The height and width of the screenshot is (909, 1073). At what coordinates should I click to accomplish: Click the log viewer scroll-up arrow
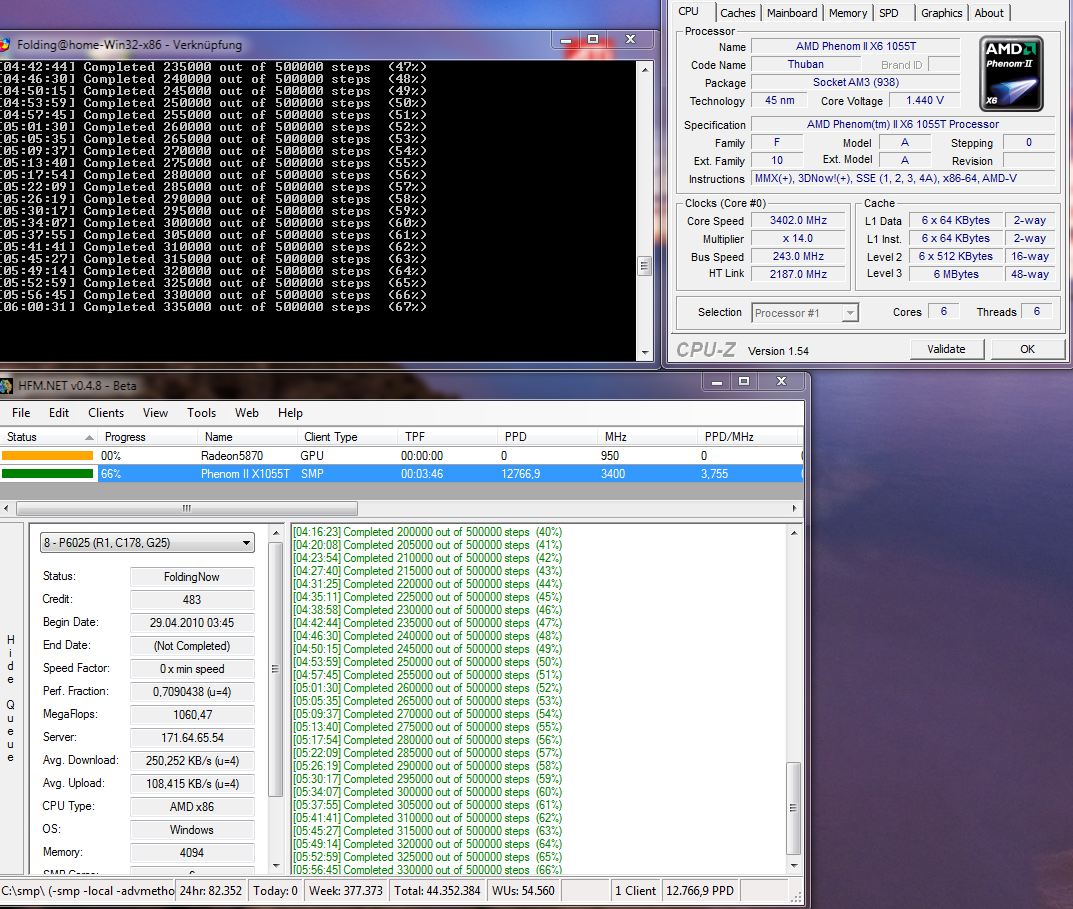click(794, 533)
